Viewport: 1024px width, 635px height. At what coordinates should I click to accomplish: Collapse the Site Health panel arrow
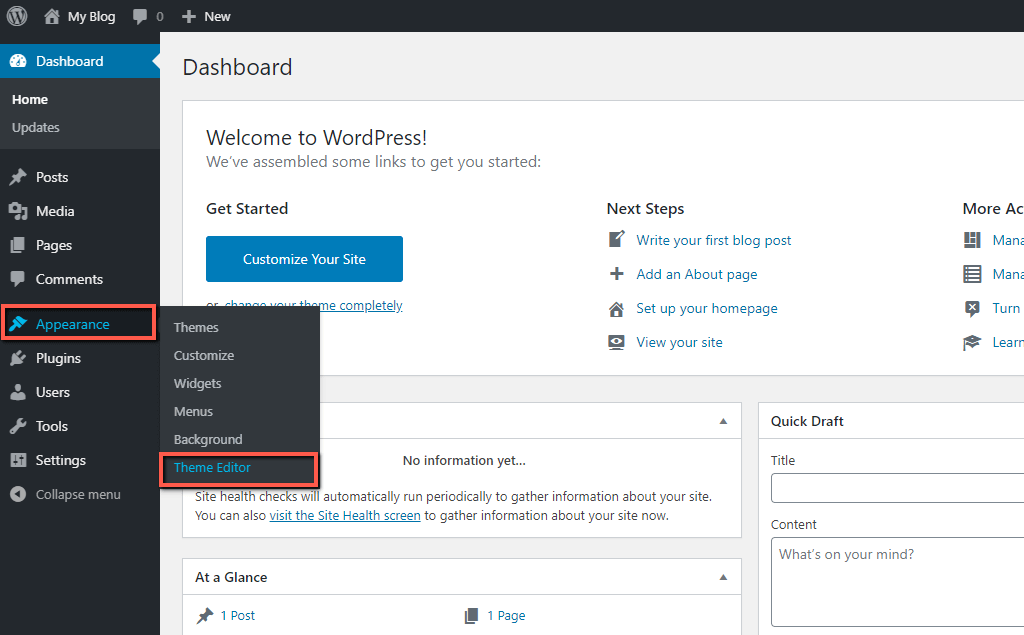[723, 421]
